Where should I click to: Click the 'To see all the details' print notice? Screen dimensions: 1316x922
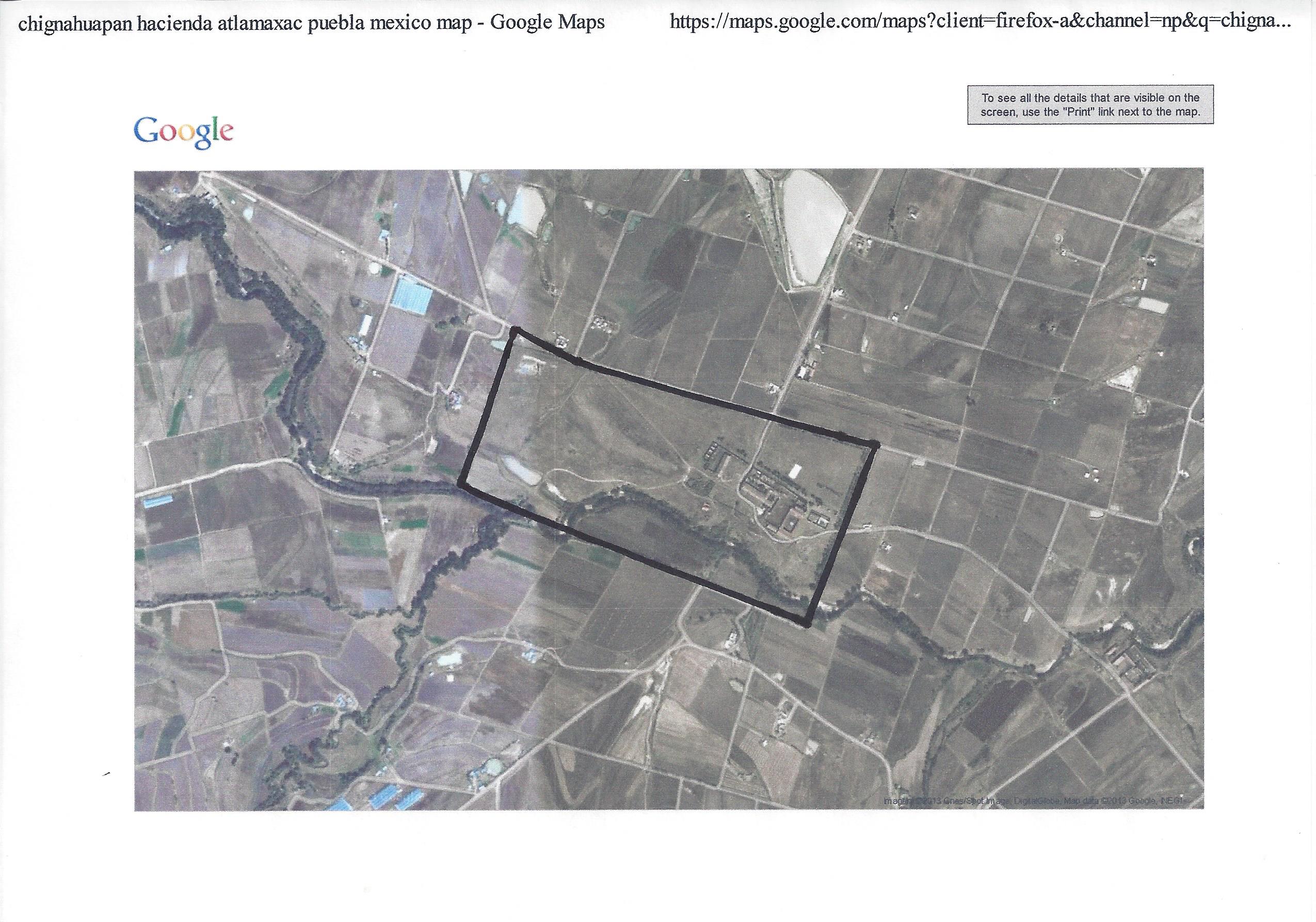coord(1090,105)
